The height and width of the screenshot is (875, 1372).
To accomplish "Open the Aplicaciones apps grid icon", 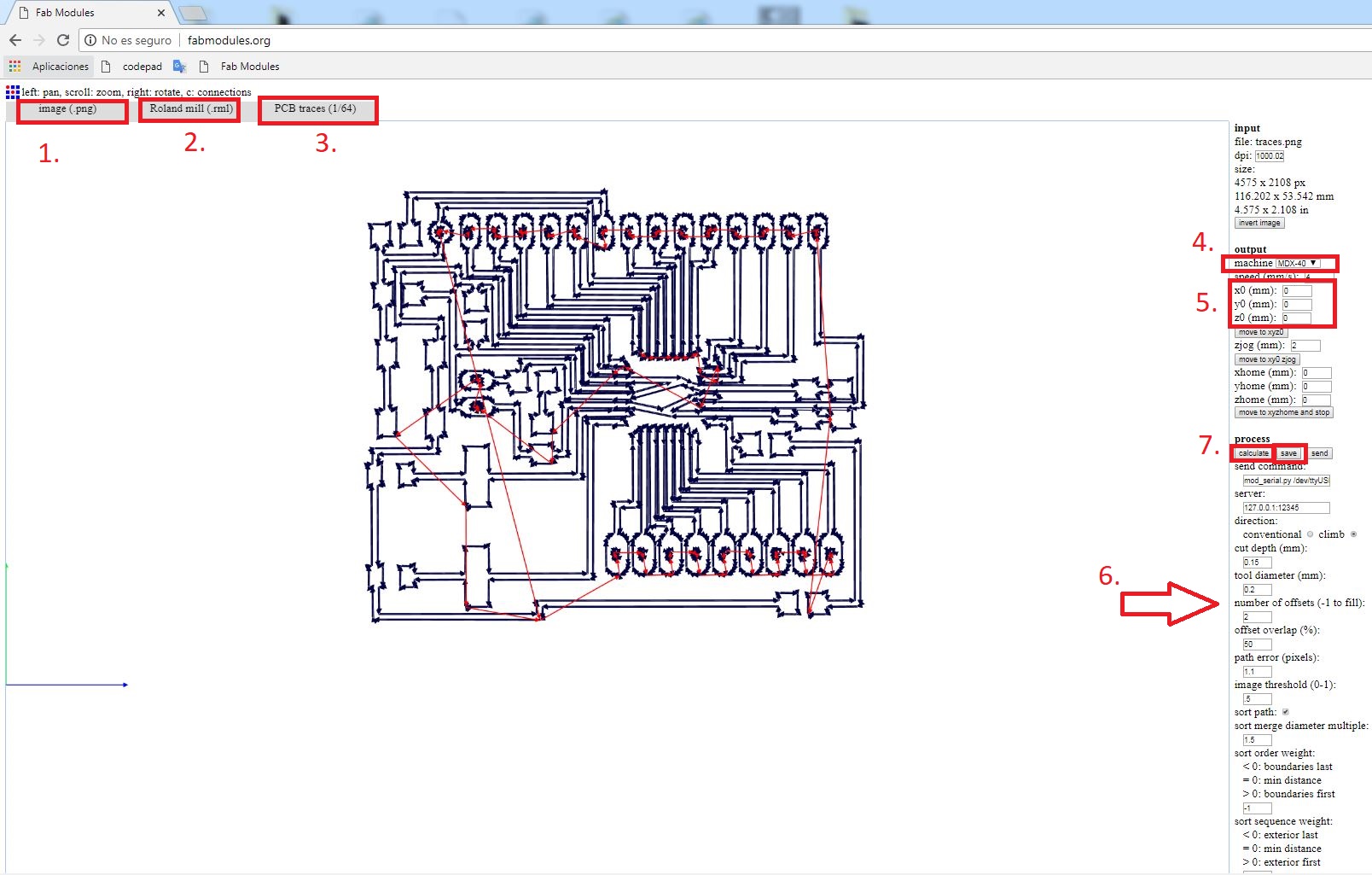I will pos(15,66).
